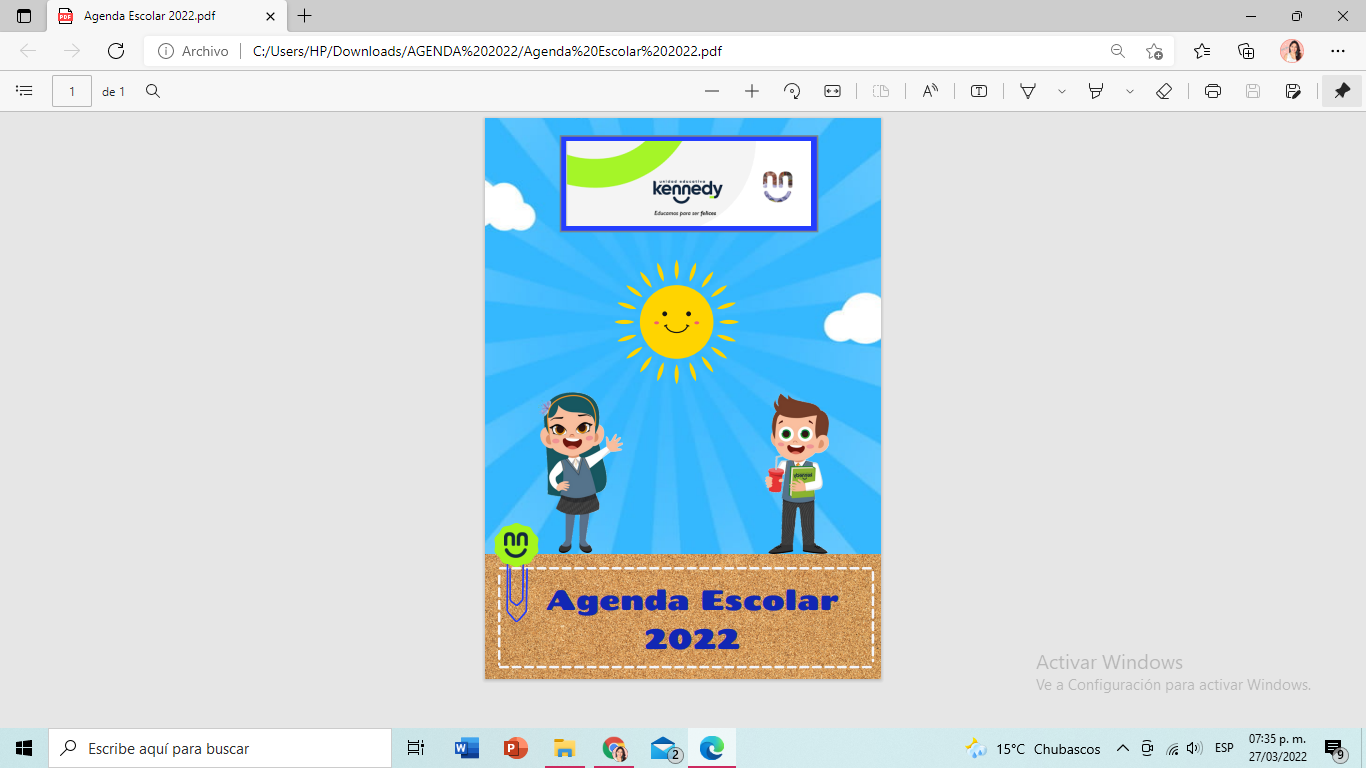Select the Add text tool
This screenshot has width=1366, height=768.
tap(978, 90)
